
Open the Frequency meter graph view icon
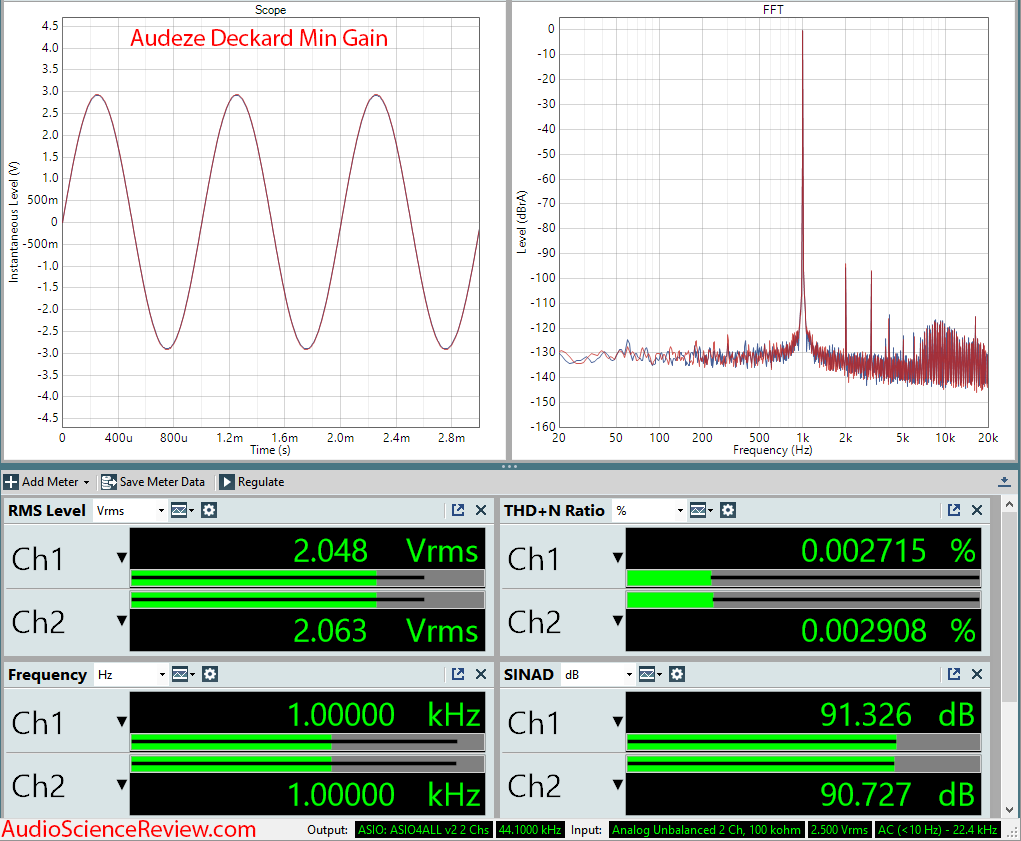[x=183, y=675]
